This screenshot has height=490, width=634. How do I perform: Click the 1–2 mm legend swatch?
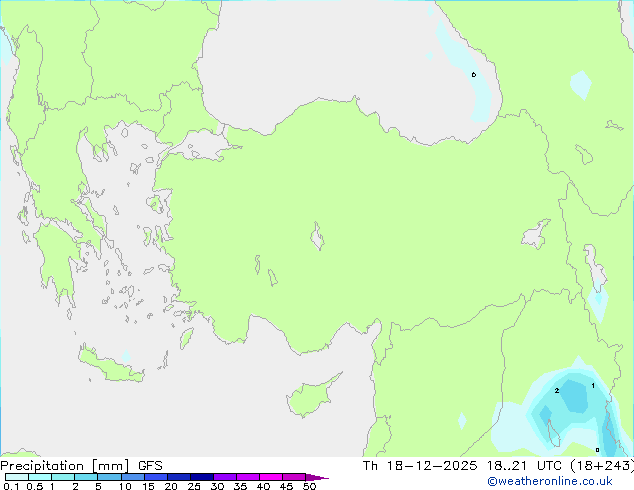(63, 477)
